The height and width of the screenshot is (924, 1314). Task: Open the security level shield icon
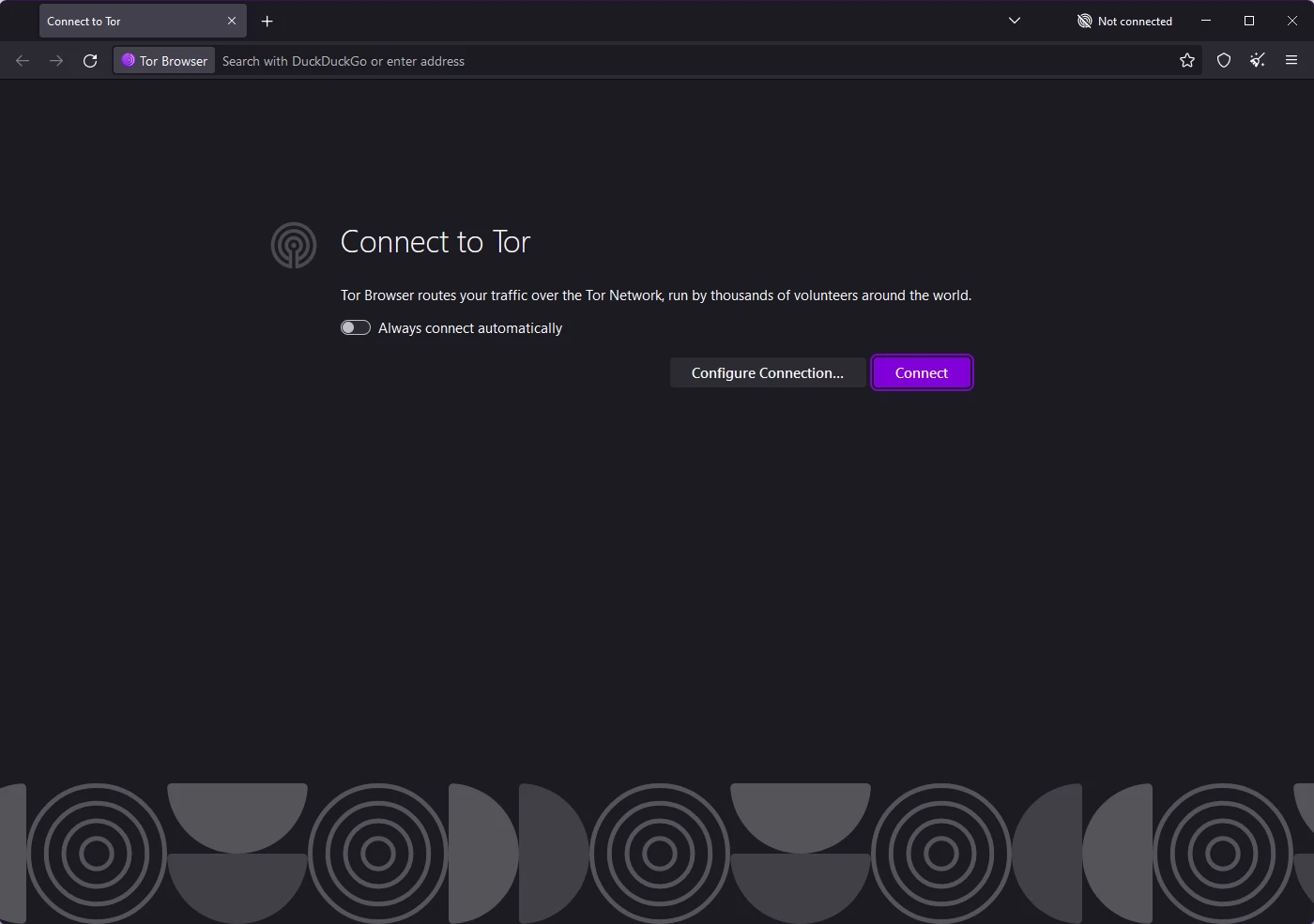[x=1224, y=61]
